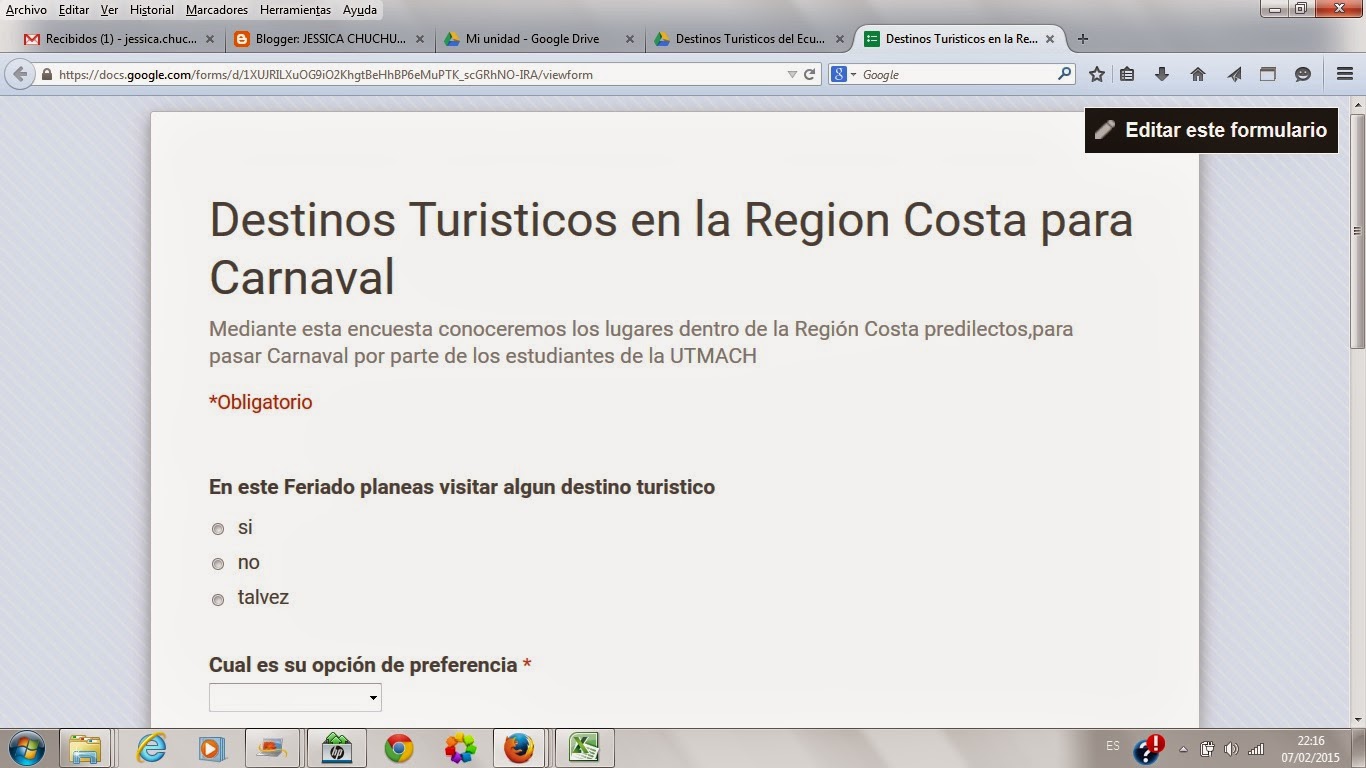Open the Ayuda menu
Screen dimensions: 1366x768
(x=360, y=10)
